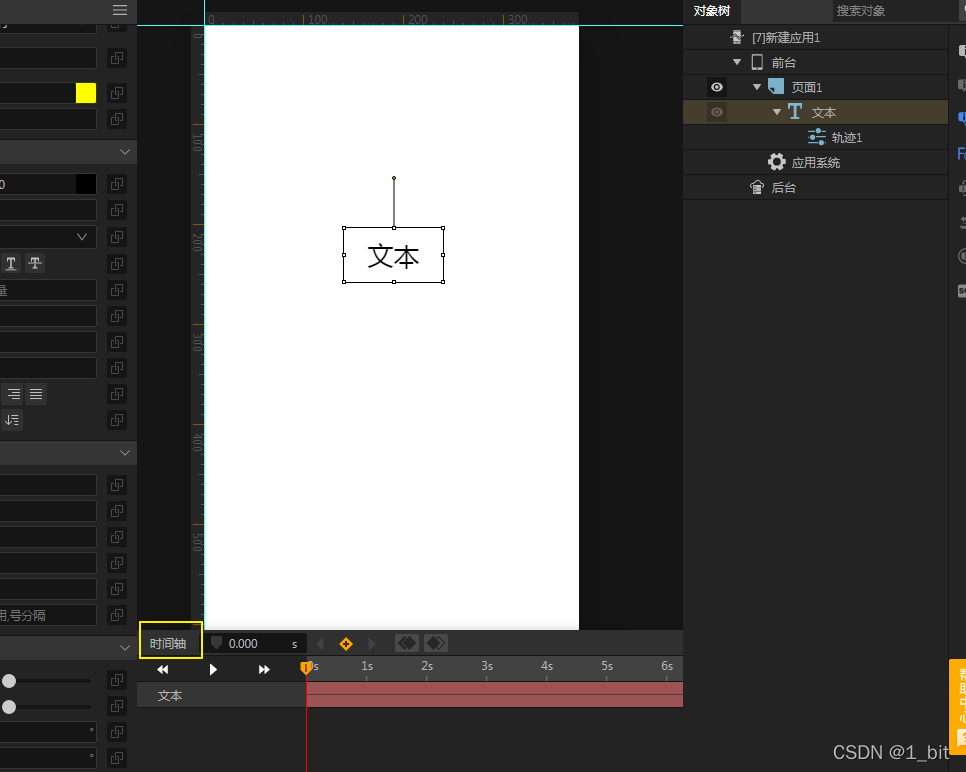Click the first double-diamond keyframe button

click(407, 644)
